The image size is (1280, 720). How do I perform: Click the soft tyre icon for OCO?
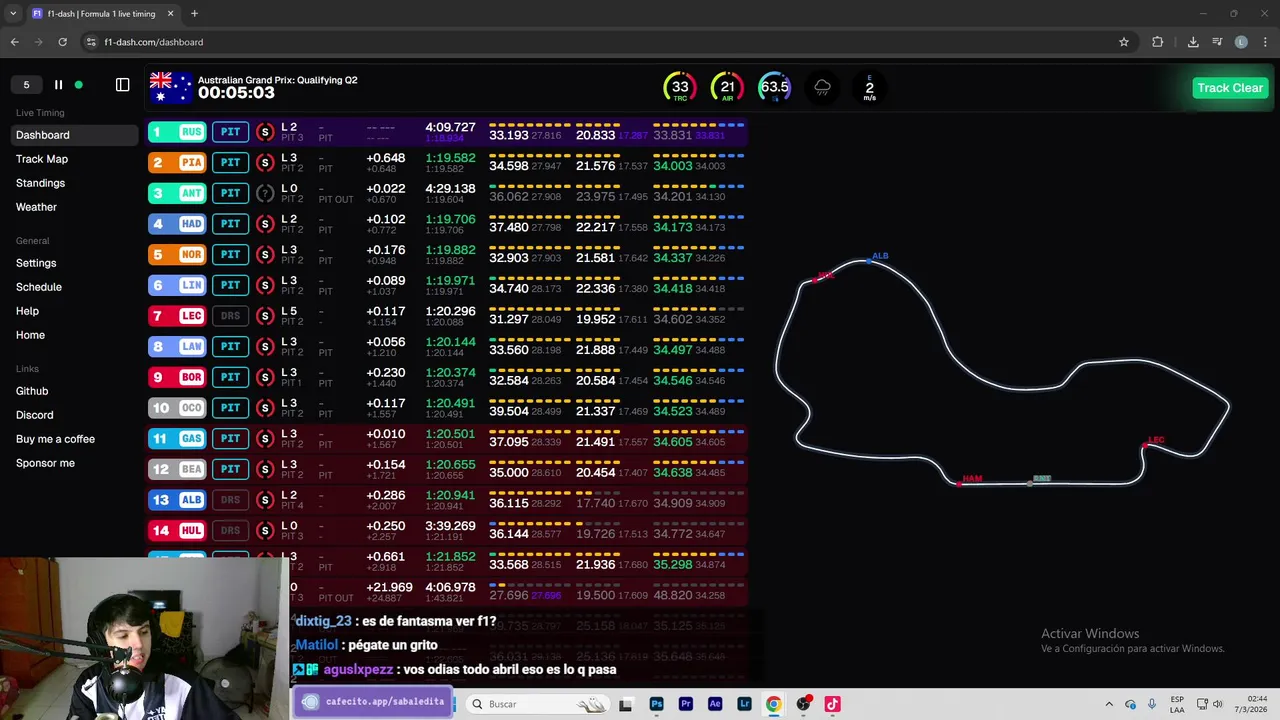265,408
